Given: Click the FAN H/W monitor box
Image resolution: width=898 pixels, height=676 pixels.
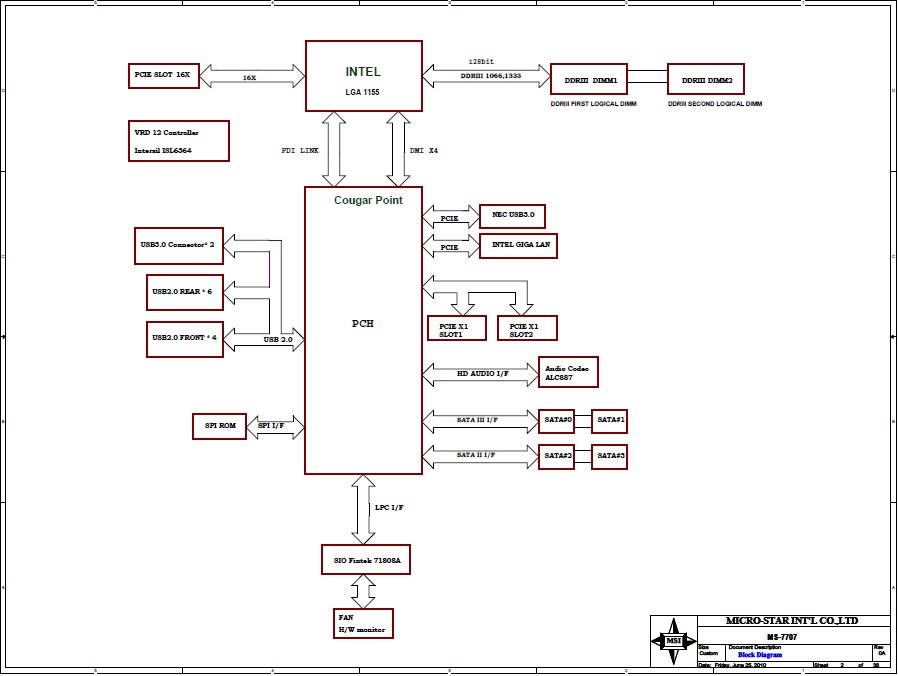Looking at the screenshot, I should click(x=363, y=623).
